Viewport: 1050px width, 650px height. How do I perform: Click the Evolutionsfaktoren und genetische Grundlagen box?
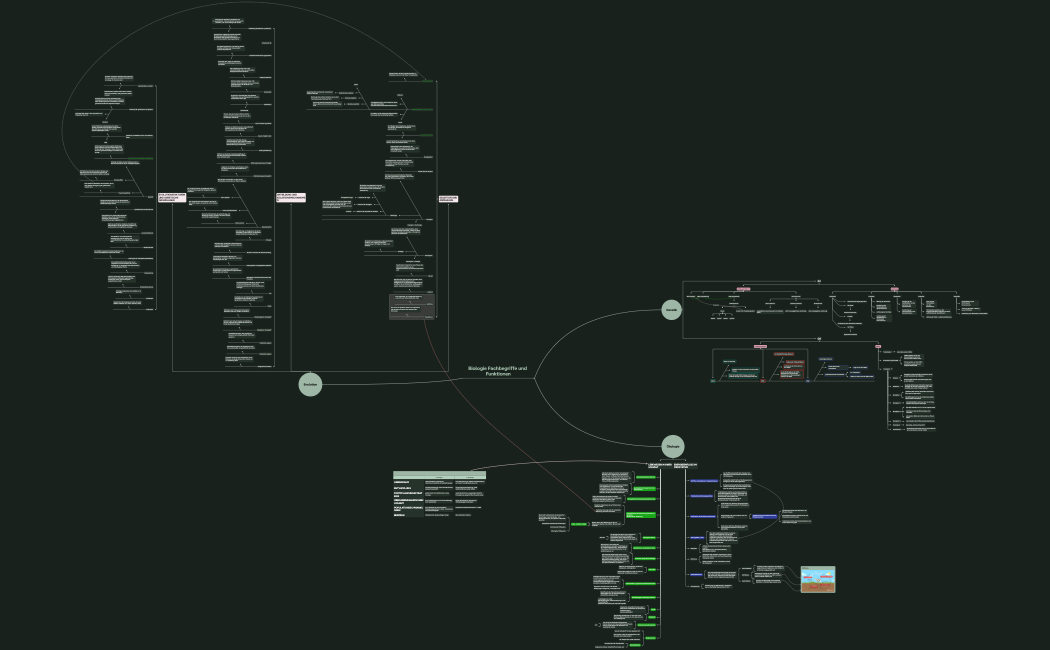pyautogui.click(x=172, y=198)
